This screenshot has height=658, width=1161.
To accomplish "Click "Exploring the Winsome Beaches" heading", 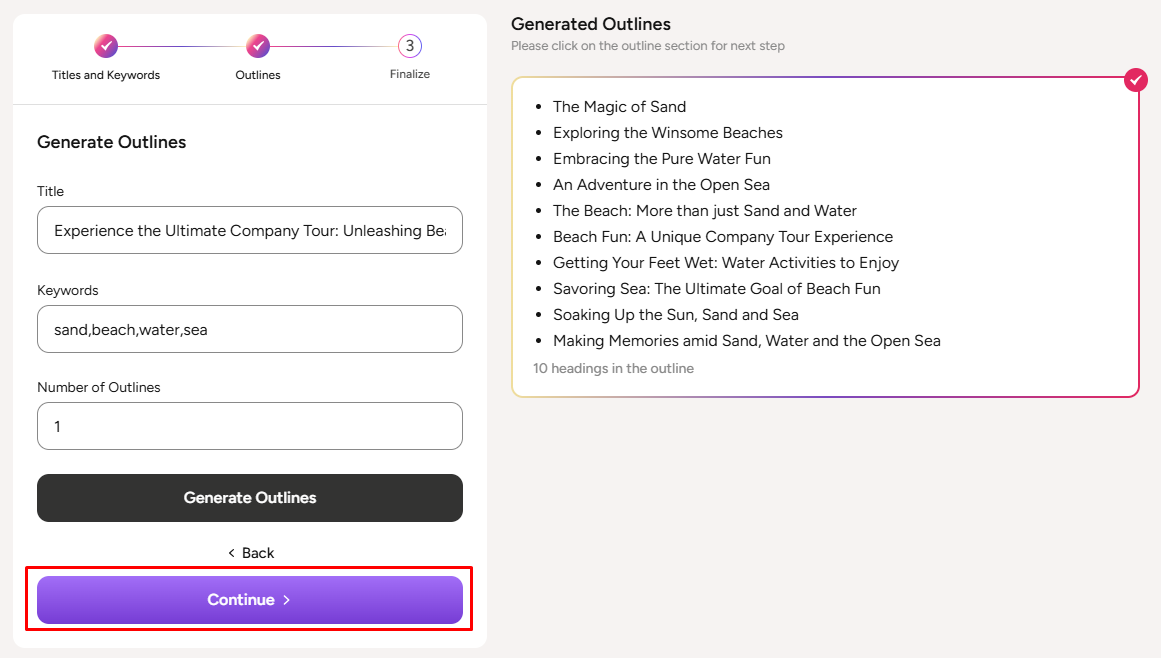I will coord(667,133).
